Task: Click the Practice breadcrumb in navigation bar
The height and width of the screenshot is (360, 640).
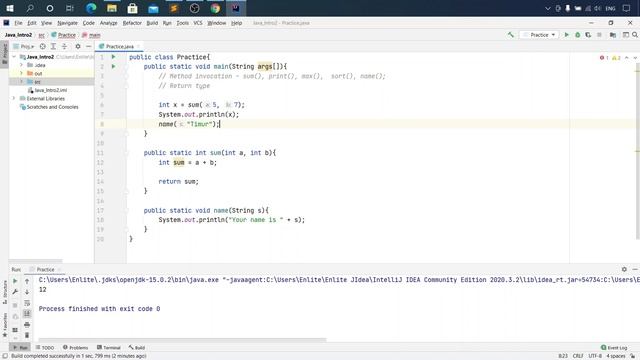Action: [x=64, y=35]
